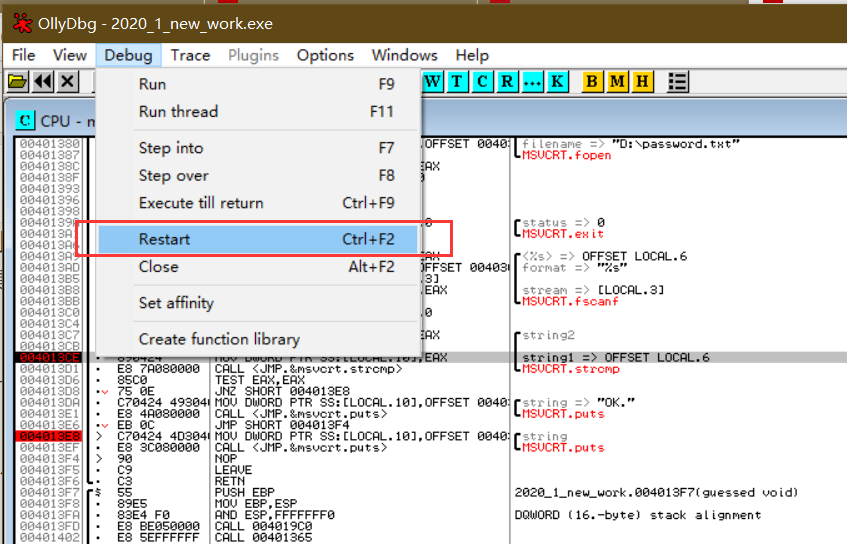
Task: Open Call stack via the K toolbar button
Action: click(x=557, y=82)
